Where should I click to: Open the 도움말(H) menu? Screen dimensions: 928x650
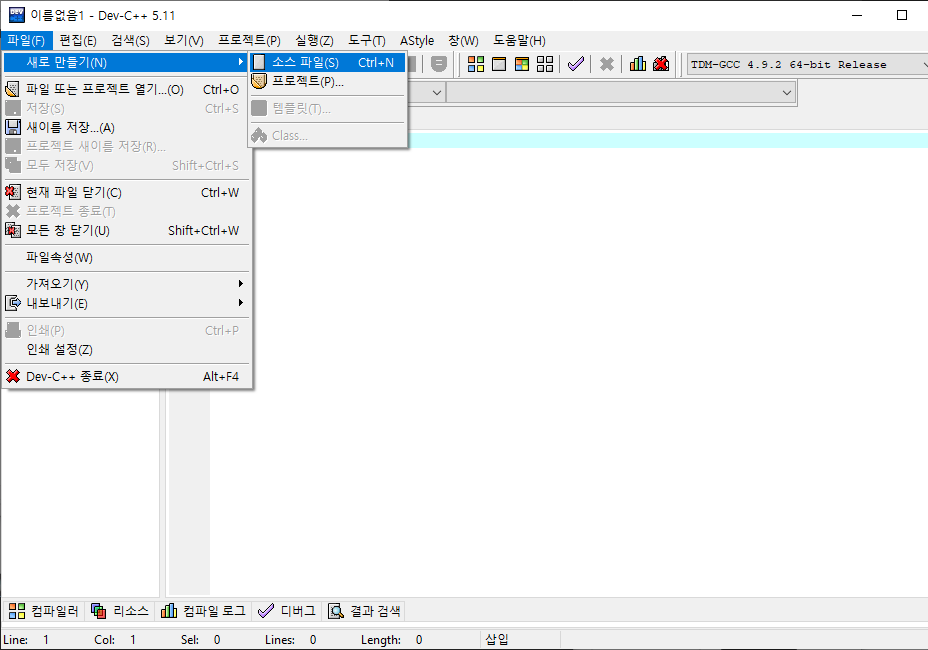point(519,40)
